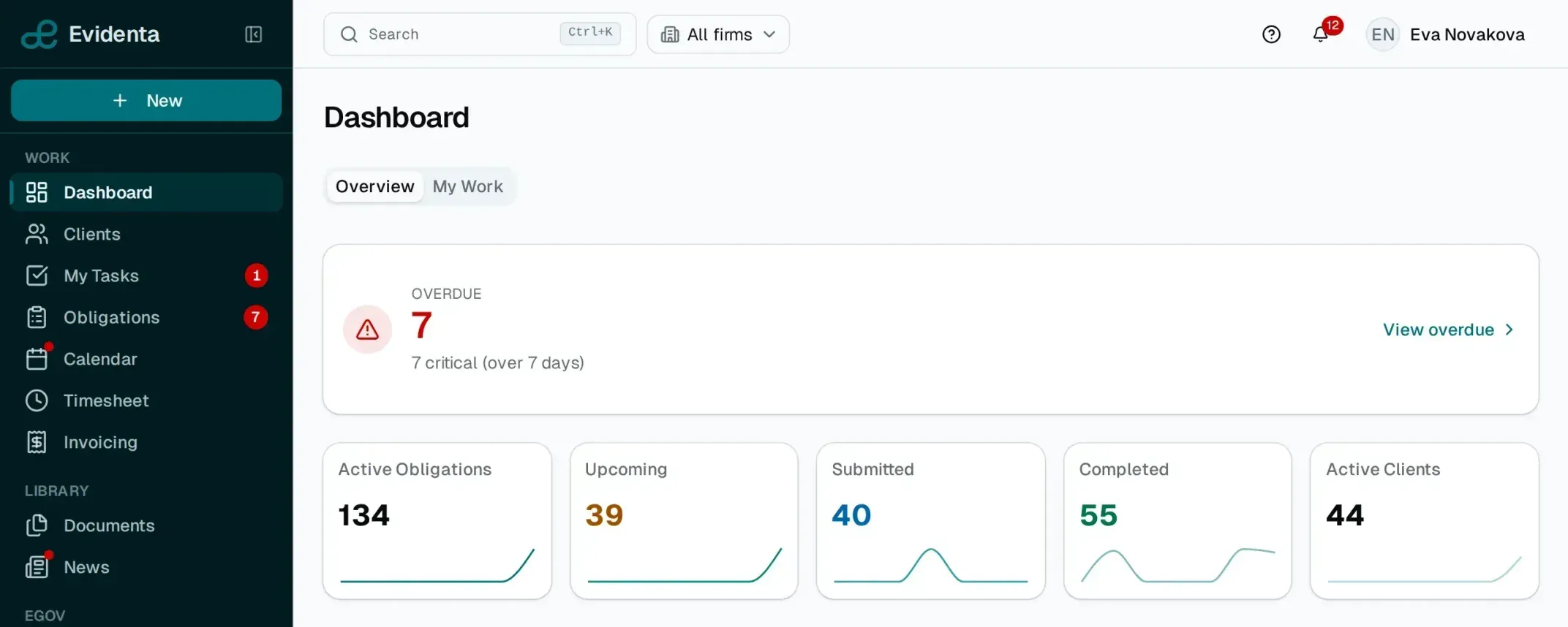
Task: Collapse the sidebar panel icon
Action: pyautogui.click(x=253, y=34)
